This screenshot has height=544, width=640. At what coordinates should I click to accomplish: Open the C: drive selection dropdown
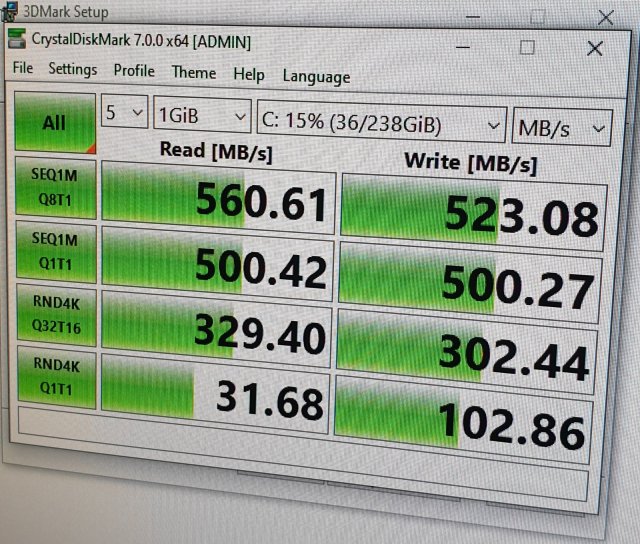pyautogui.click(x=382, y=122)
